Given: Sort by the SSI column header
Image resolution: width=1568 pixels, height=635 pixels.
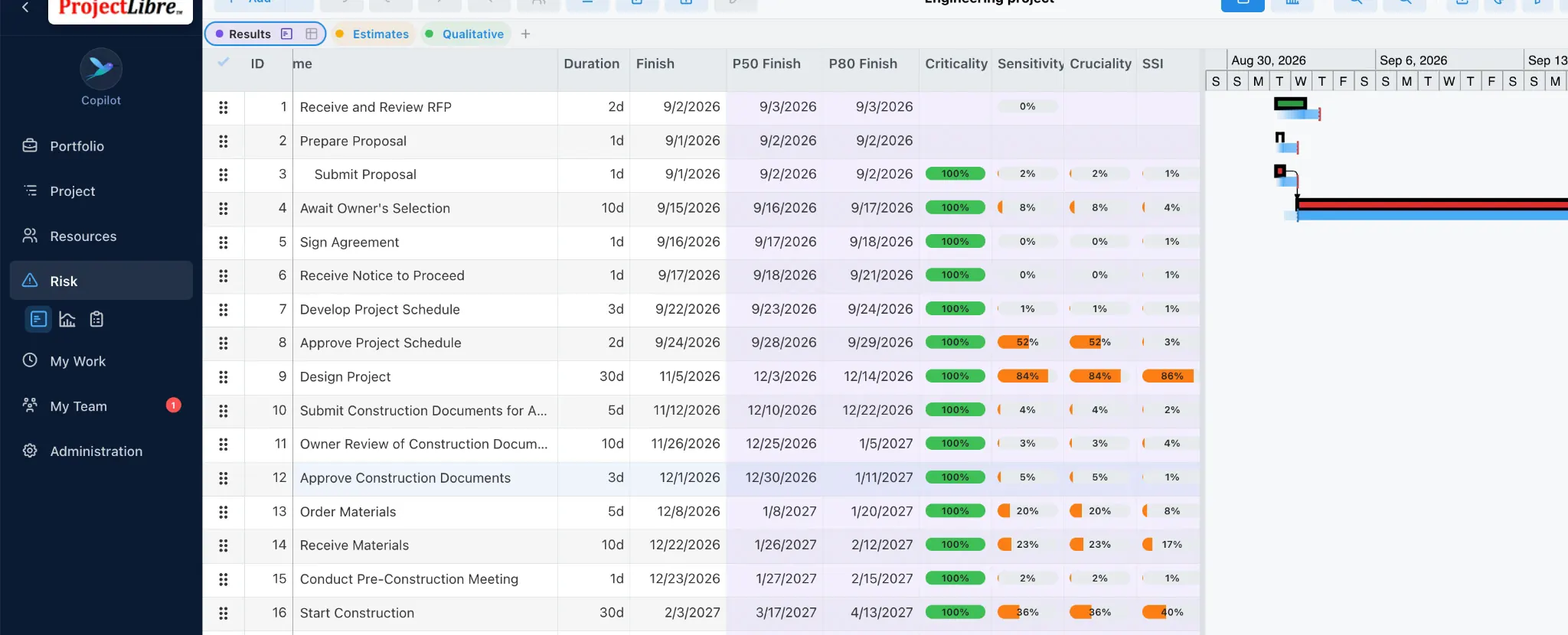Looking at the screenshot, I should (x=1152, y=63).
